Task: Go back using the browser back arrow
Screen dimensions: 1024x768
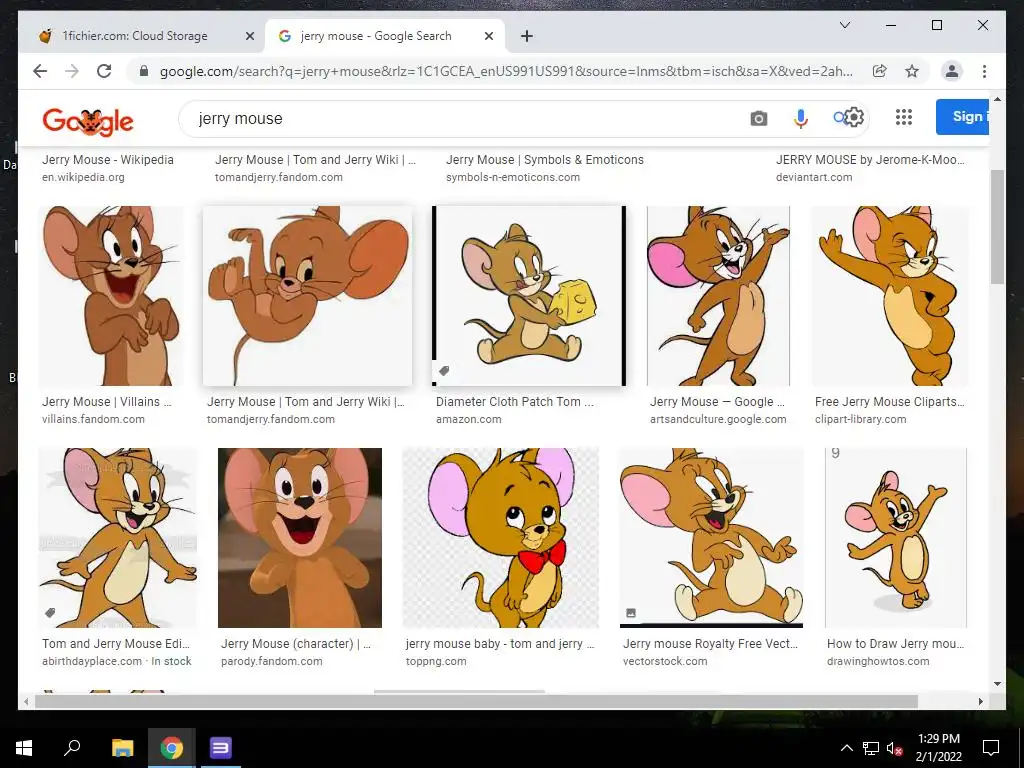Action: pos(40,71)
